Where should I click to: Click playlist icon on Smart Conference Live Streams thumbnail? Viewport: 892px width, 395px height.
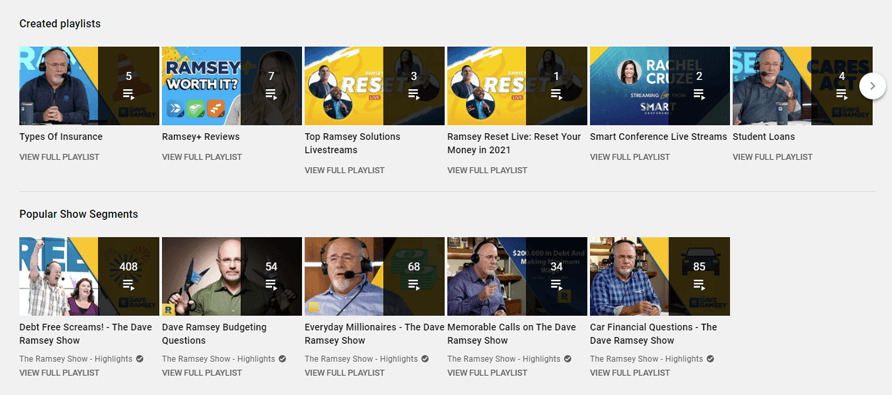pyautogui.click(x=699, y=93)
